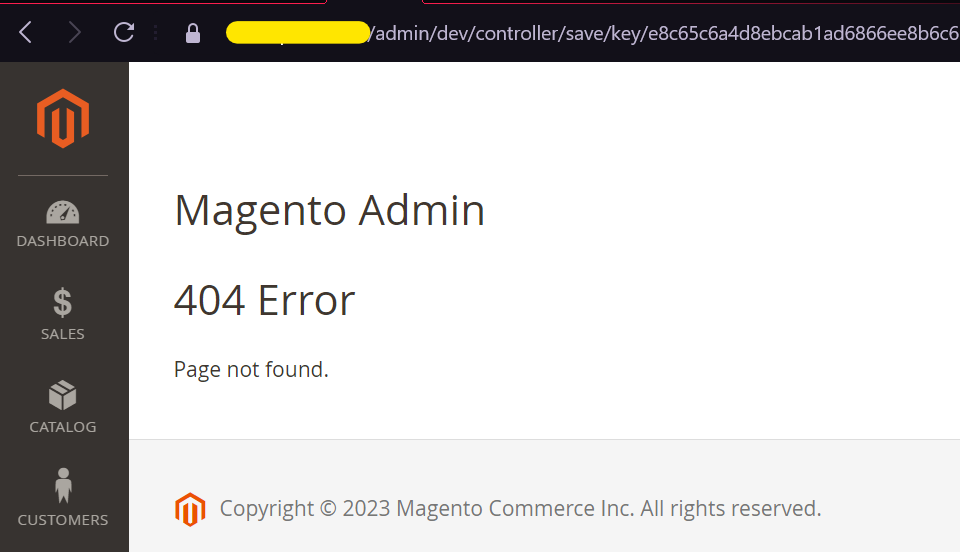This screenshot has height=552, width=960.
Task: Open the Sales menu label
Action: coord(63,334)
